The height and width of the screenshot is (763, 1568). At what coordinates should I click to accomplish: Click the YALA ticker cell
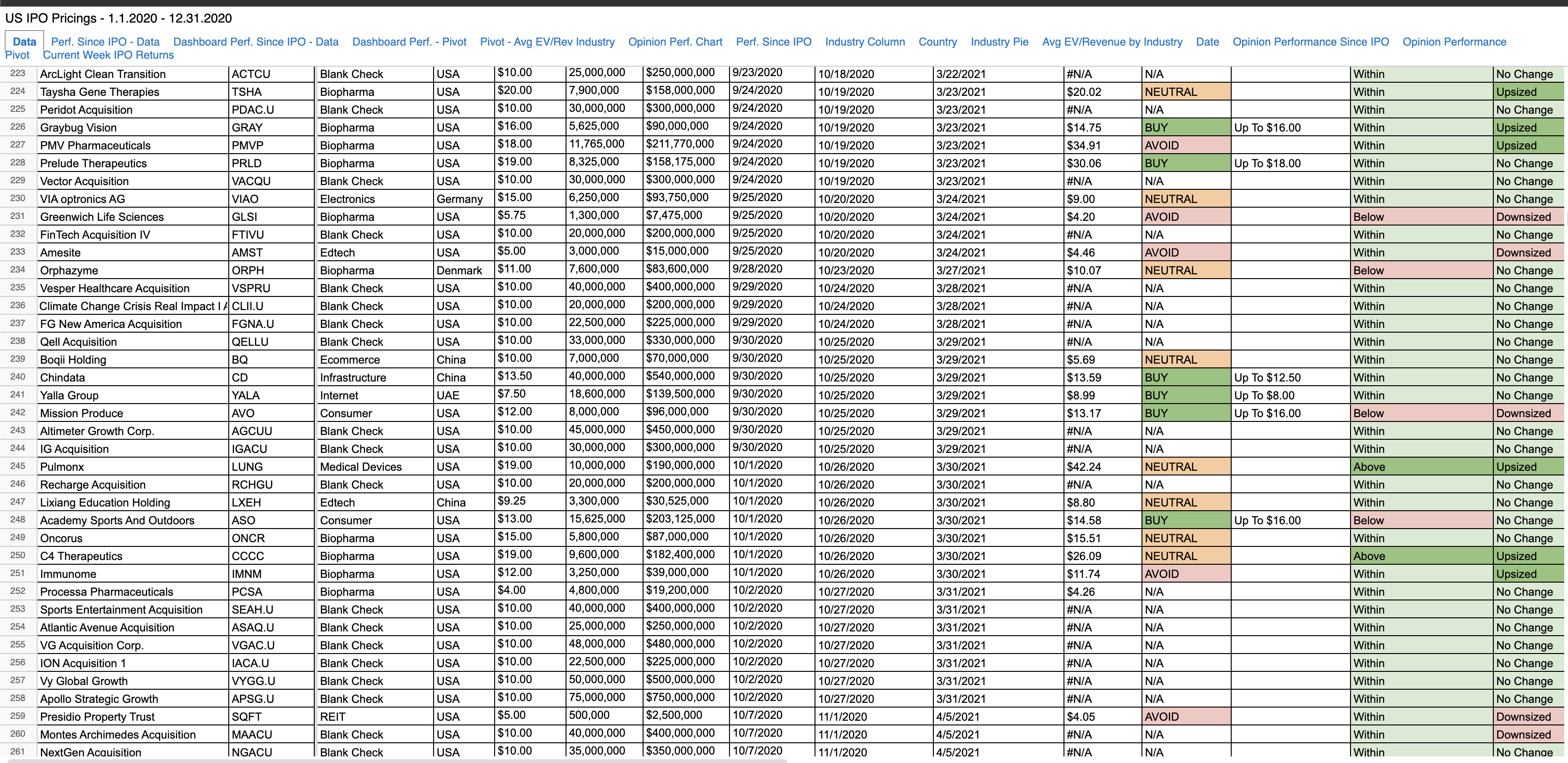point(271,396)
